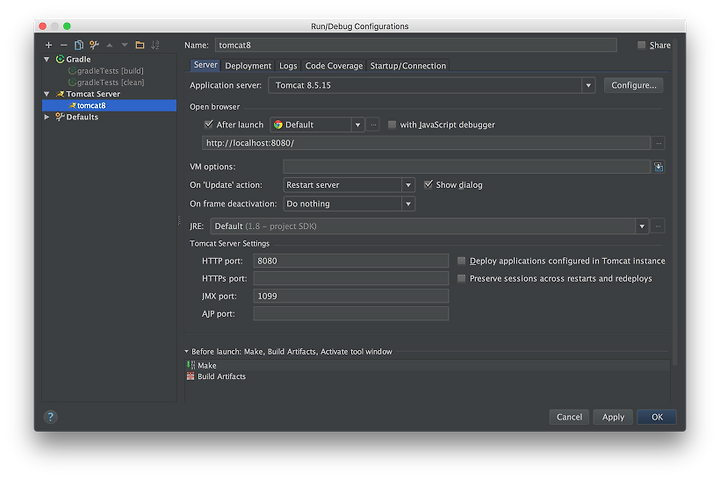This screenshot has width=720, height=480.
Task: Click the VM options input field
Action: [467, 167]
